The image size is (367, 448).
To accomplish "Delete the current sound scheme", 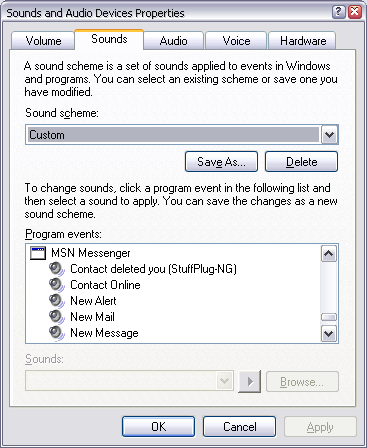I will [301, 162].
